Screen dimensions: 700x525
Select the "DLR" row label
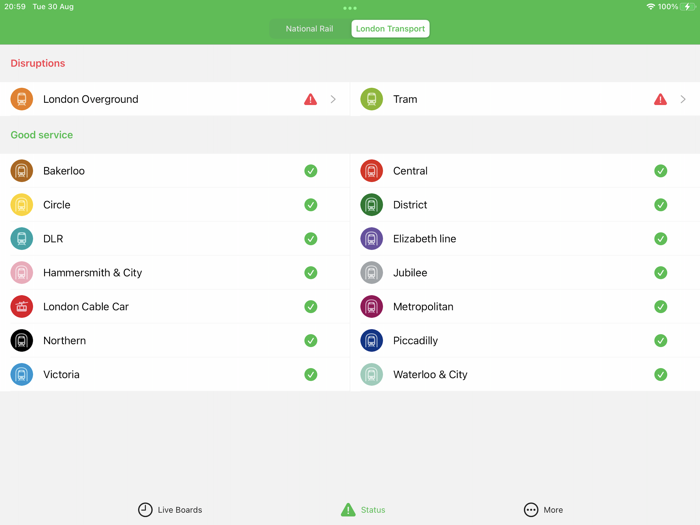53,239
